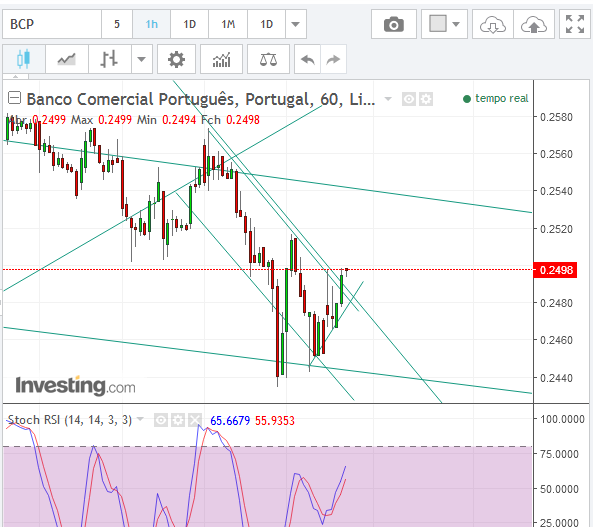Select the 5 minute timeframe
Screen dimensions: 593x527
117,24
